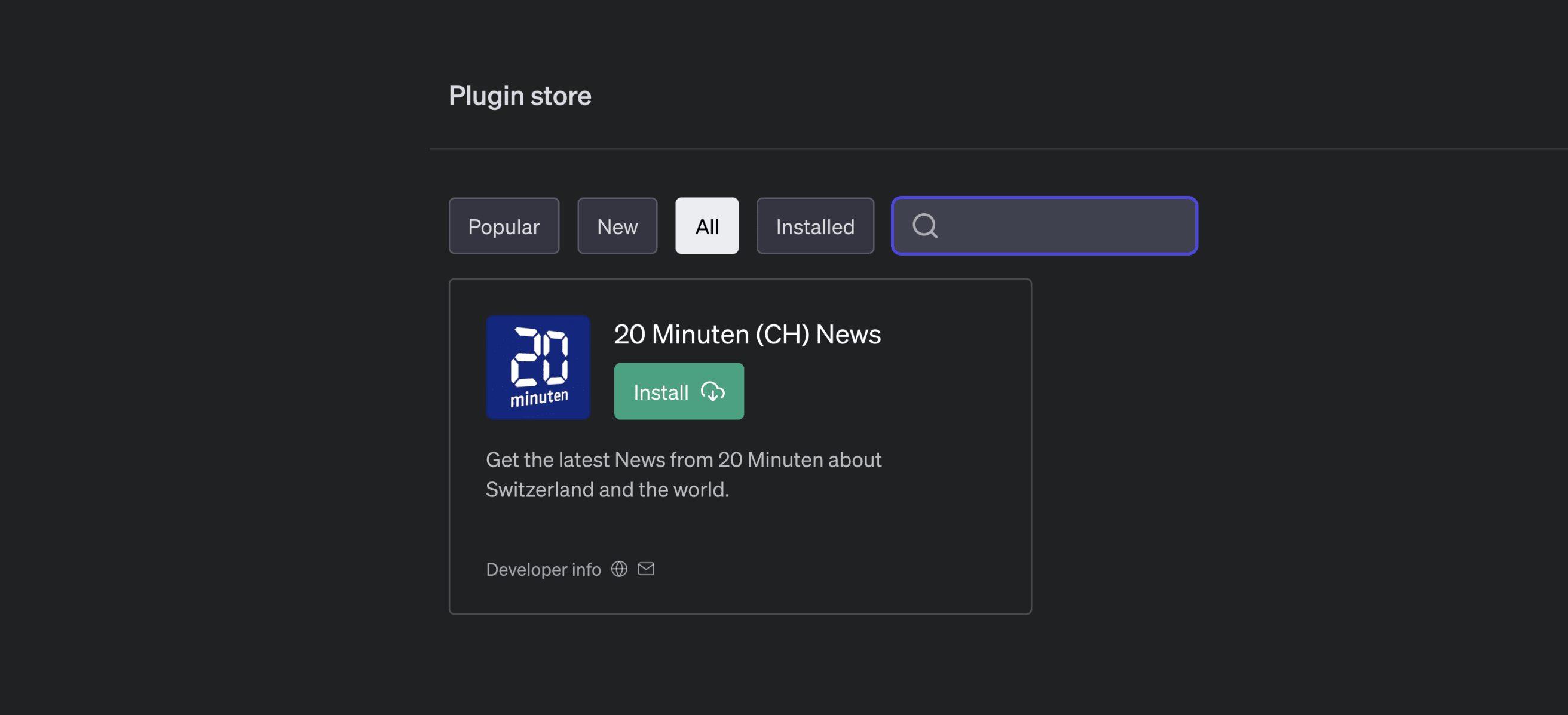Show only Installed plugins
Image resolution: width=1568 pixels, height=715 pixels.
(x=815, y=226)
